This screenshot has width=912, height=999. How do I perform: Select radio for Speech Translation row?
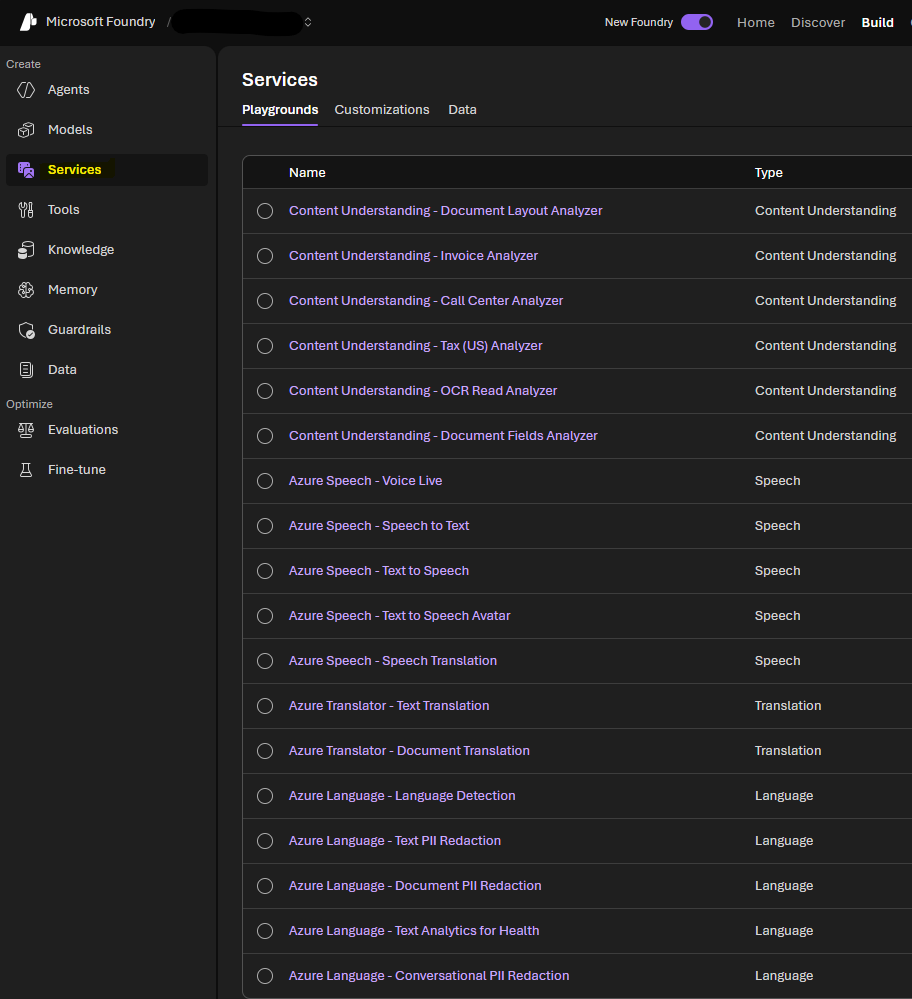[x=265, y=661]
